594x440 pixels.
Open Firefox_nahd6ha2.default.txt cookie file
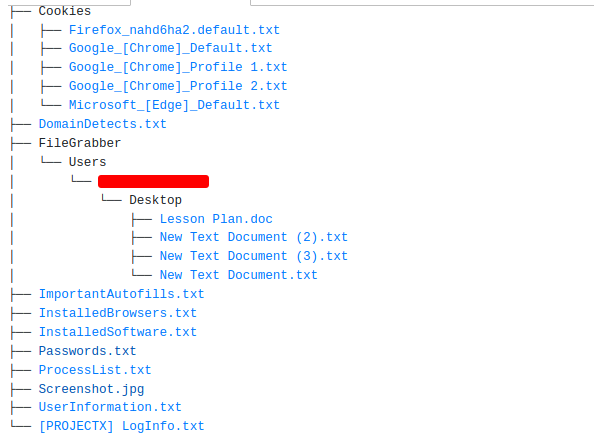pos(174,30)
